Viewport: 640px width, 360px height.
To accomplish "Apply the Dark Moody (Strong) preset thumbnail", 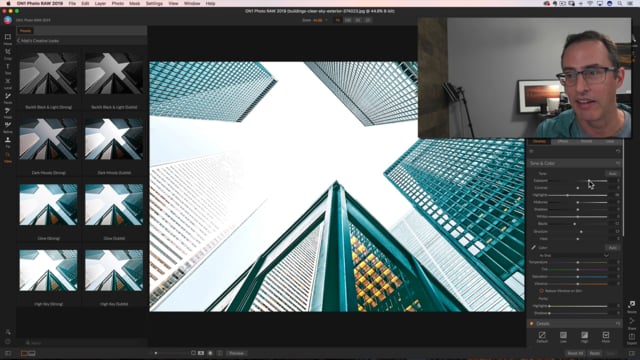I will tap(48, 139).
